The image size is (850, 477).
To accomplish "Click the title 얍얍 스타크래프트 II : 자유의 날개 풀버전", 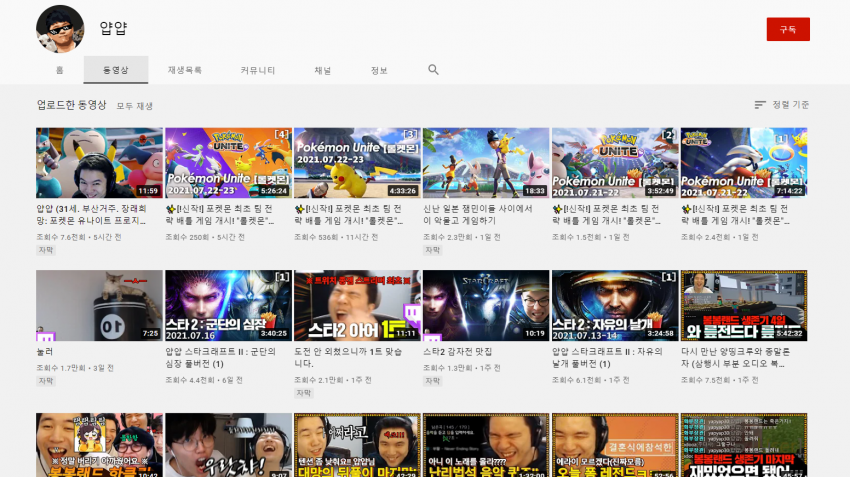I will [x=607, y=358].
